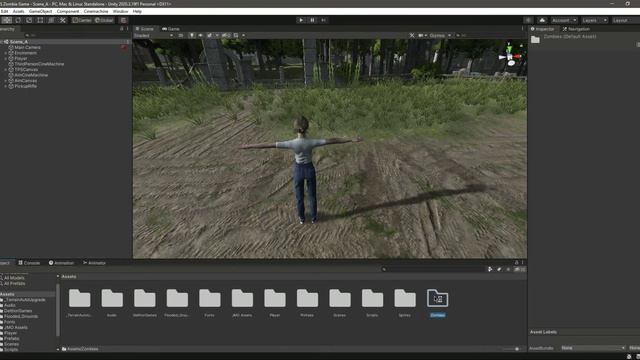640x360 pixels.
Task: Switch to the Game tab
Action: click(x=171, y=29)
